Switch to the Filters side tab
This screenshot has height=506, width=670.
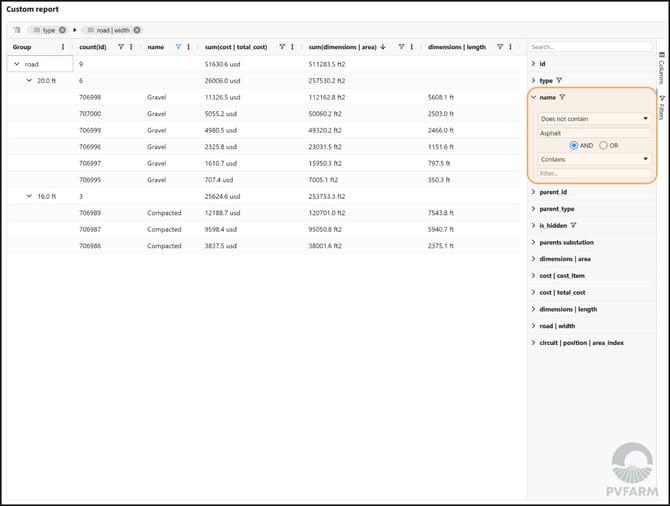[x=661, y=106]
